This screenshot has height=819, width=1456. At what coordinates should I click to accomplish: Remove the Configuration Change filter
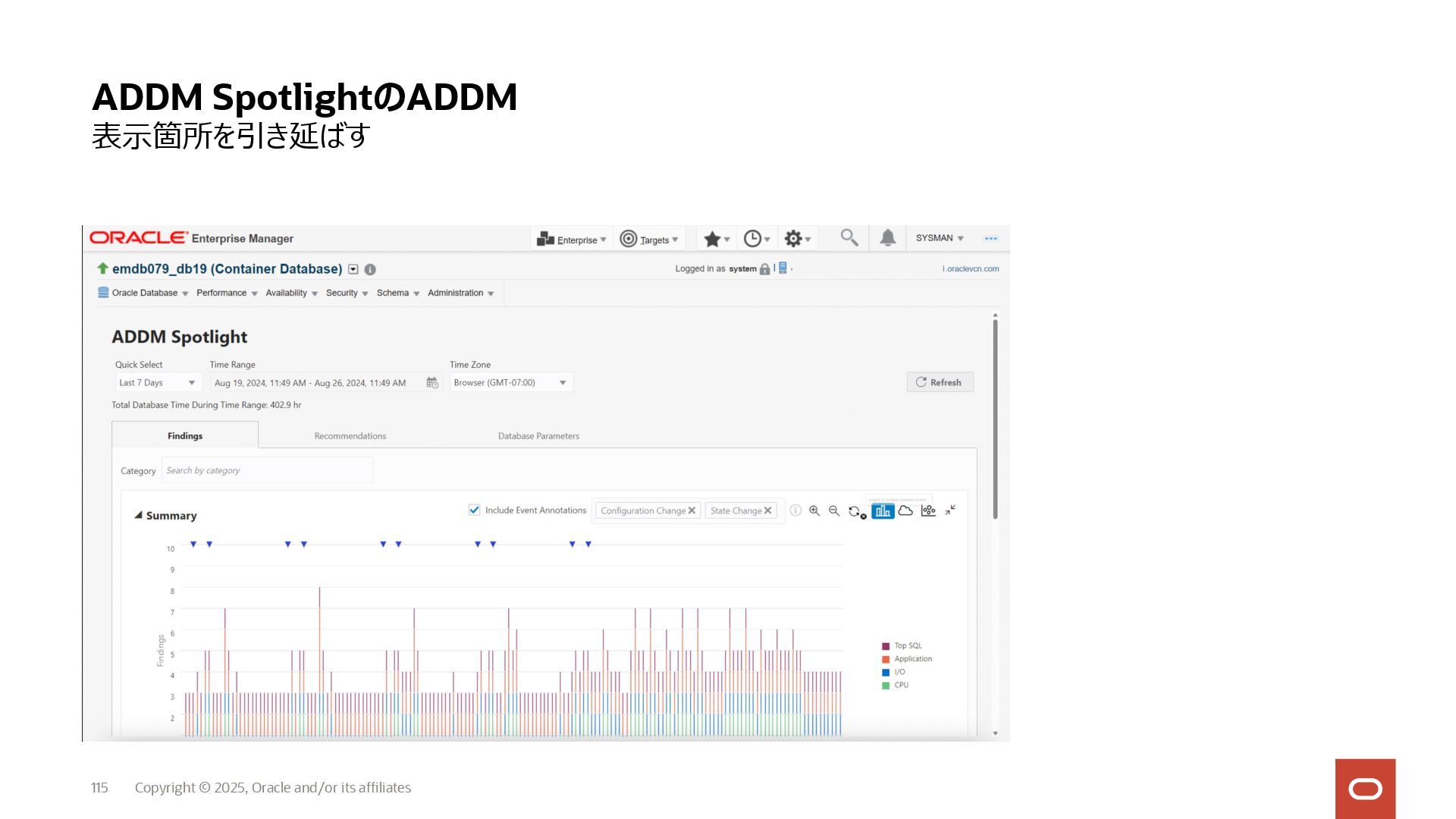pos(692,510)
